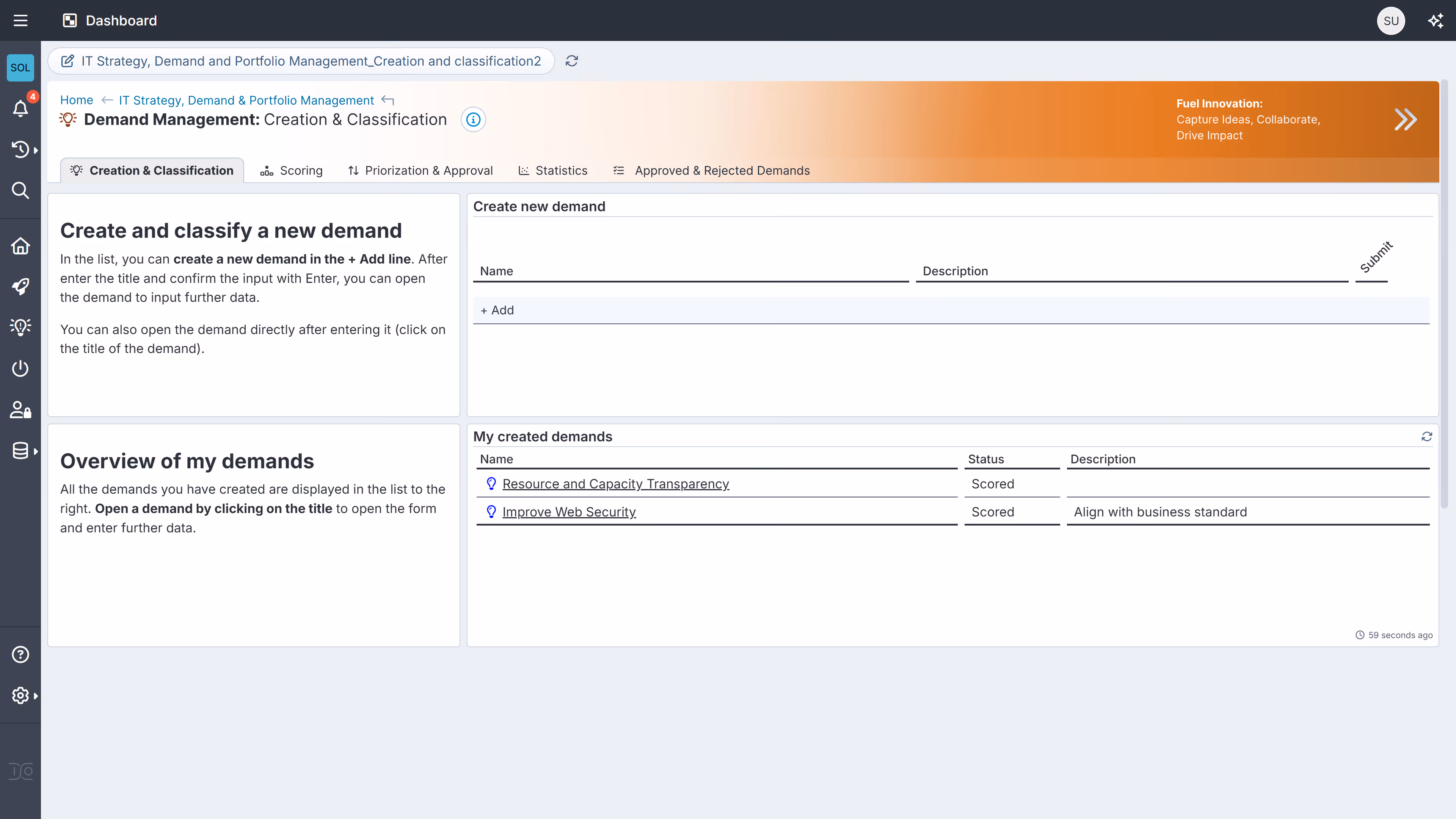Open the info icon next to Demand Management
1456x819 pixels.
(473, 119)
